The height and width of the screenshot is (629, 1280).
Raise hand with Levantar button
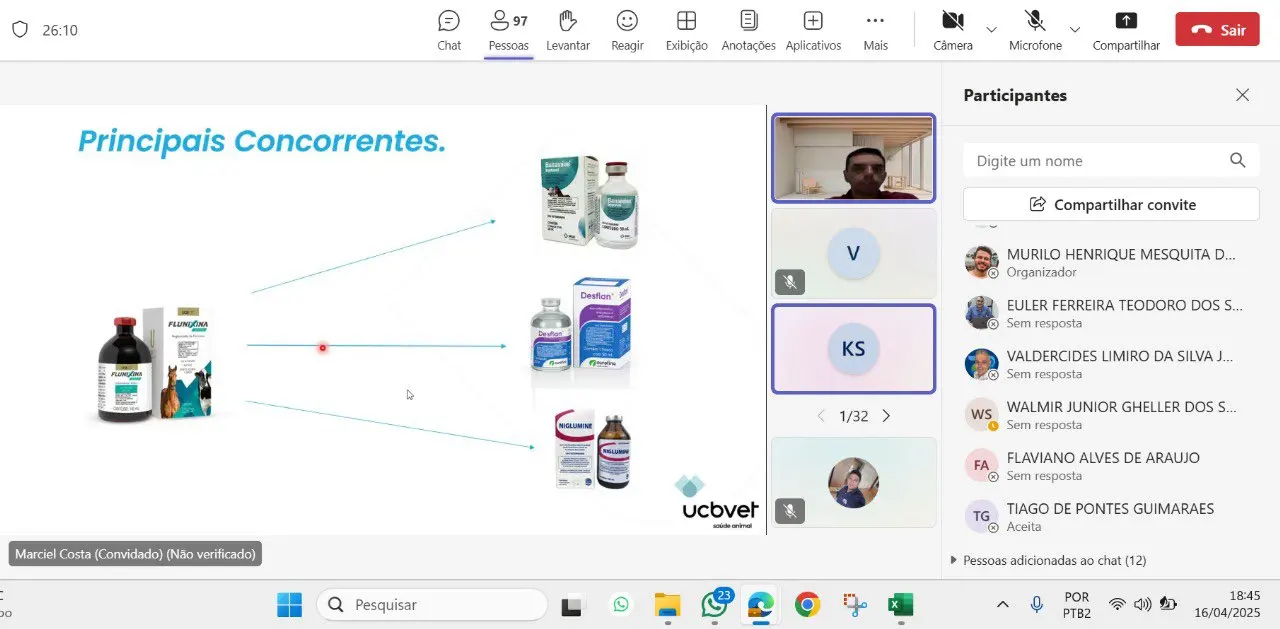coord(568,30)
